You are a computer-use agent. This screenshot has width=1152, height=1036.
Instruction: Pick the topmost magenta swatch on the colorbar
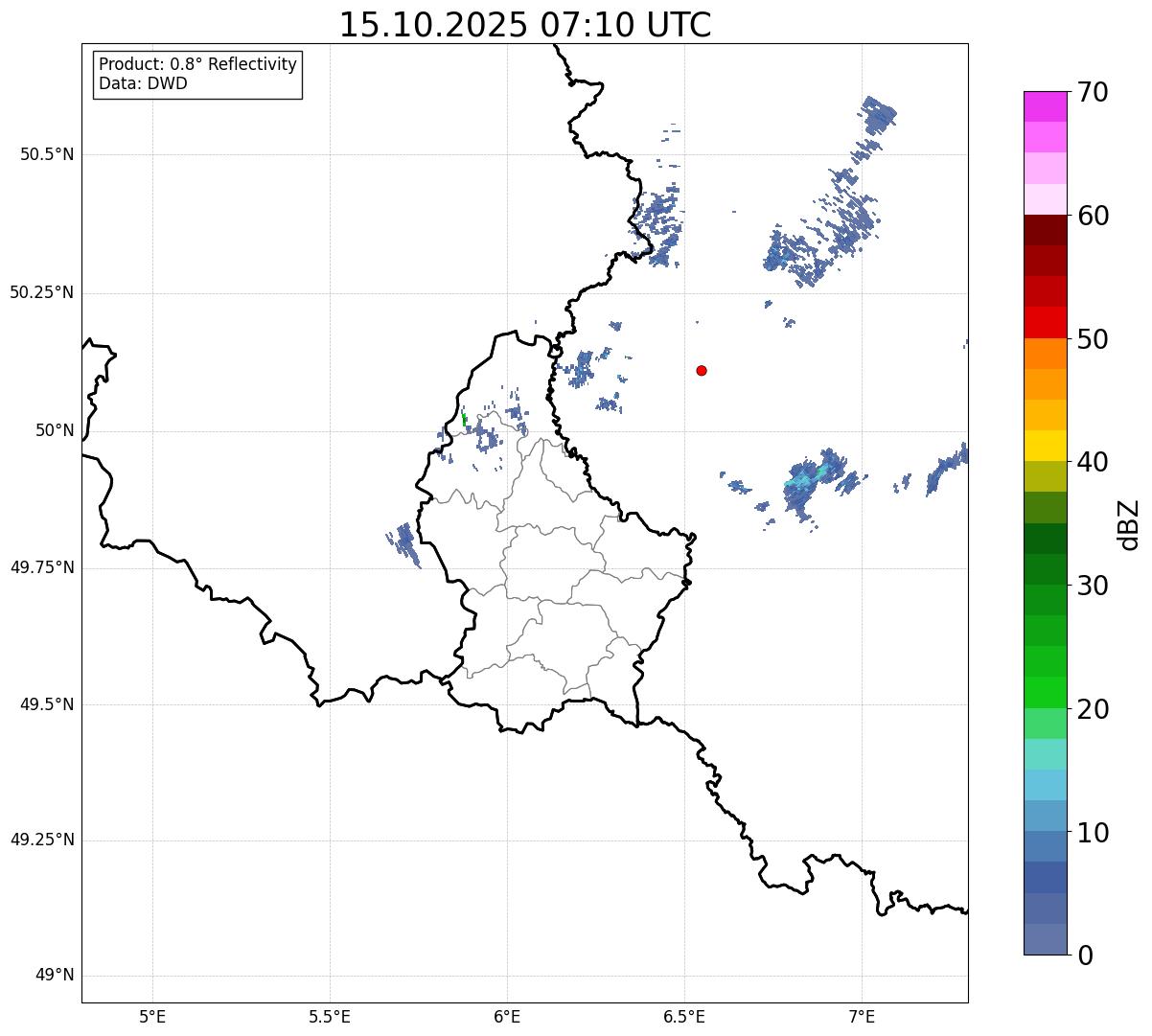point(1045,107)
